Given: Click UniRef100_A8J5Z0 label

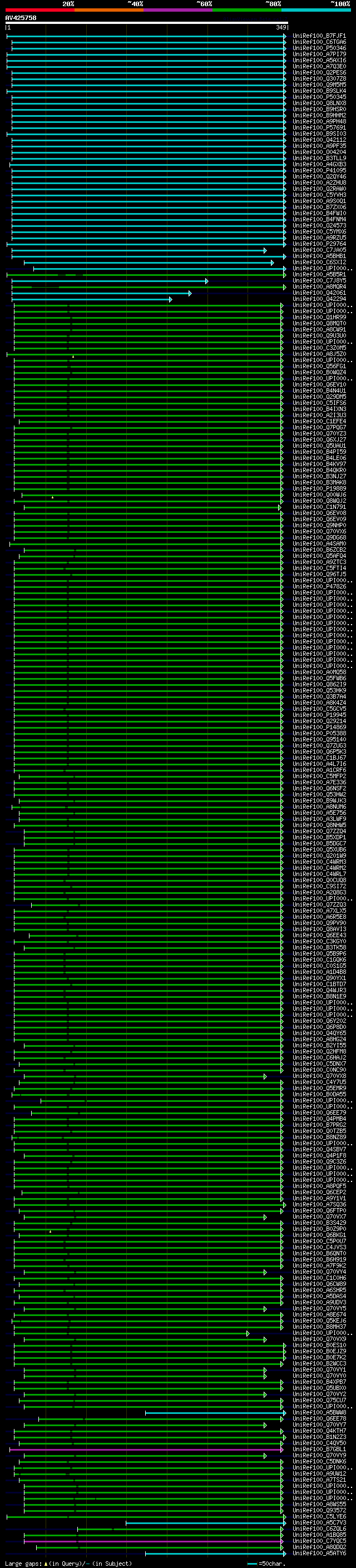Looking at the screenshot, I should (x=319, y=354).
